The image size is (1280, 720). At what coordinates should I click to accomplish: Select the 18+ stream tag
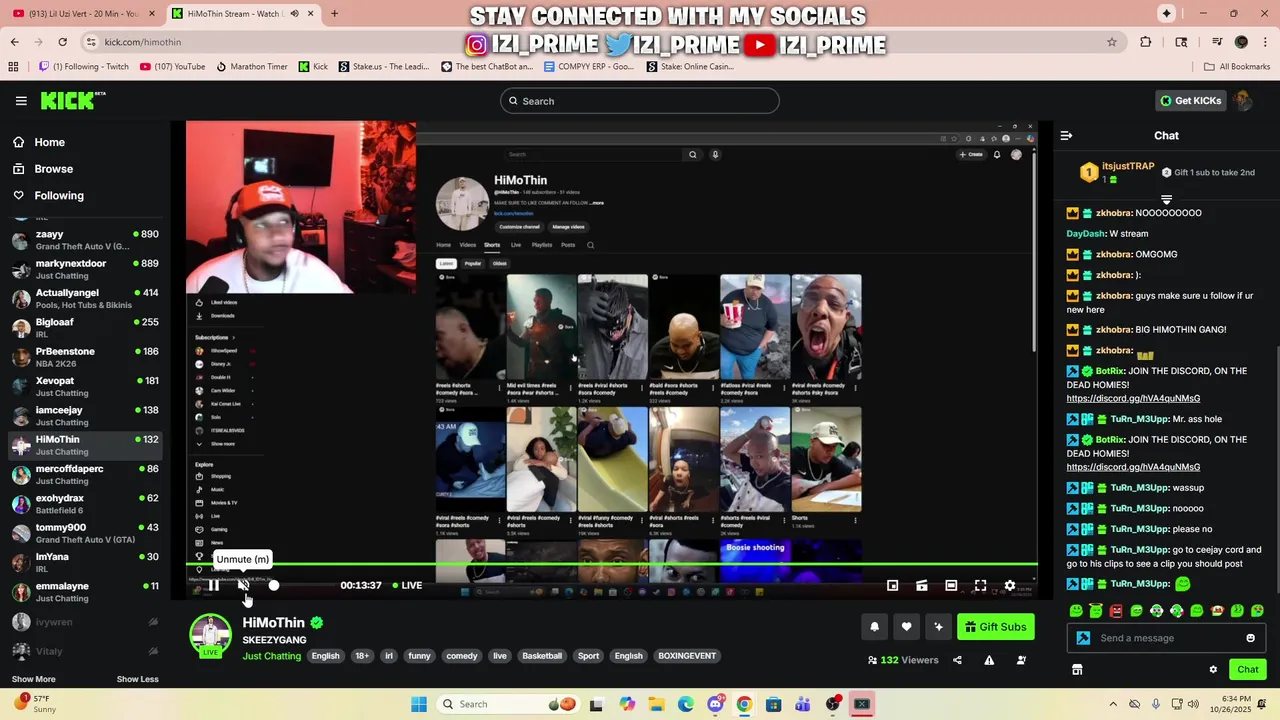[x=362, y=656]
